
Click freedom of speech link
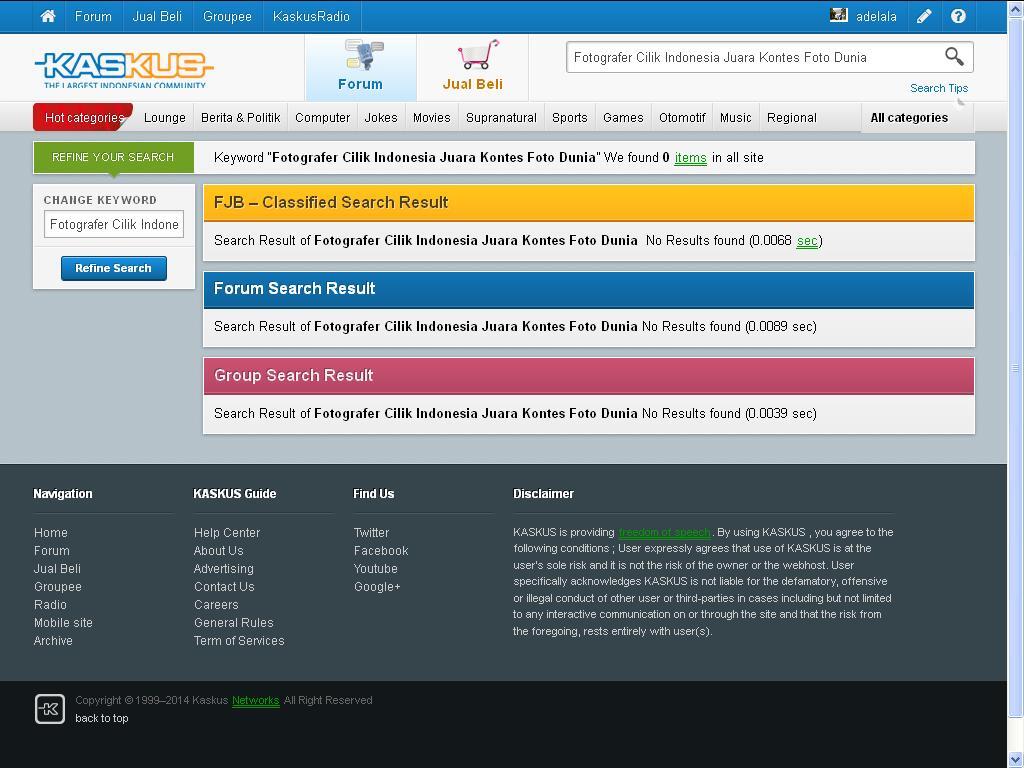point(664,532)
